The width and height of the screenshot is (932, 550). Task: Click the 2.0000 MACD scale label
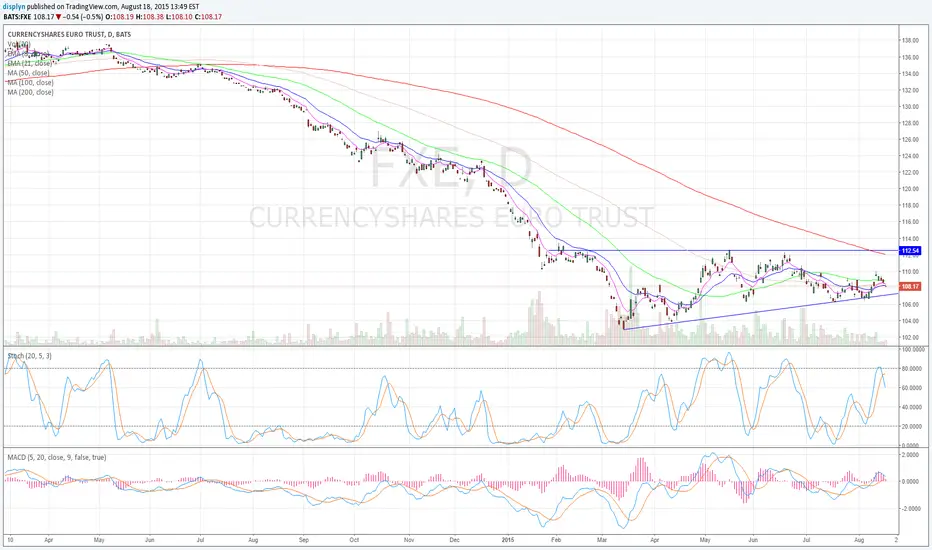[x=912, y=455]
